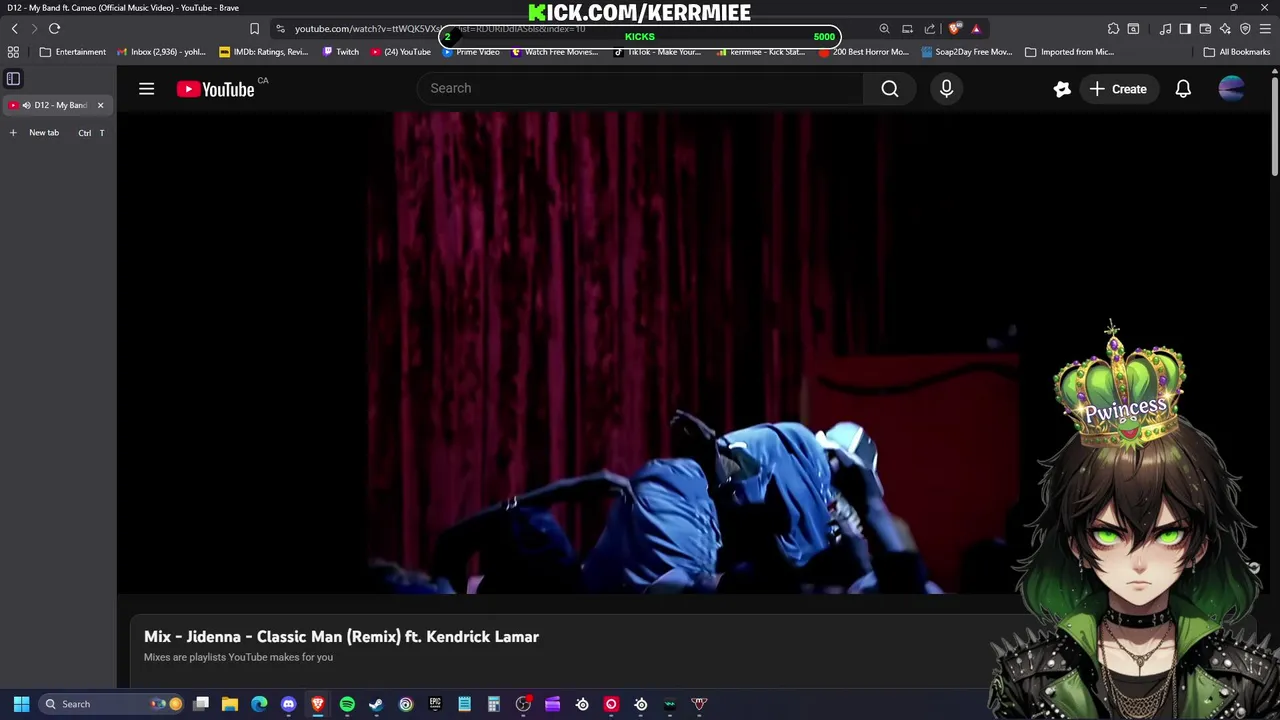Screen dimensions: 1280x720
Task: Open the Windows taskbar Search box
Action: [x=110, y=704]
